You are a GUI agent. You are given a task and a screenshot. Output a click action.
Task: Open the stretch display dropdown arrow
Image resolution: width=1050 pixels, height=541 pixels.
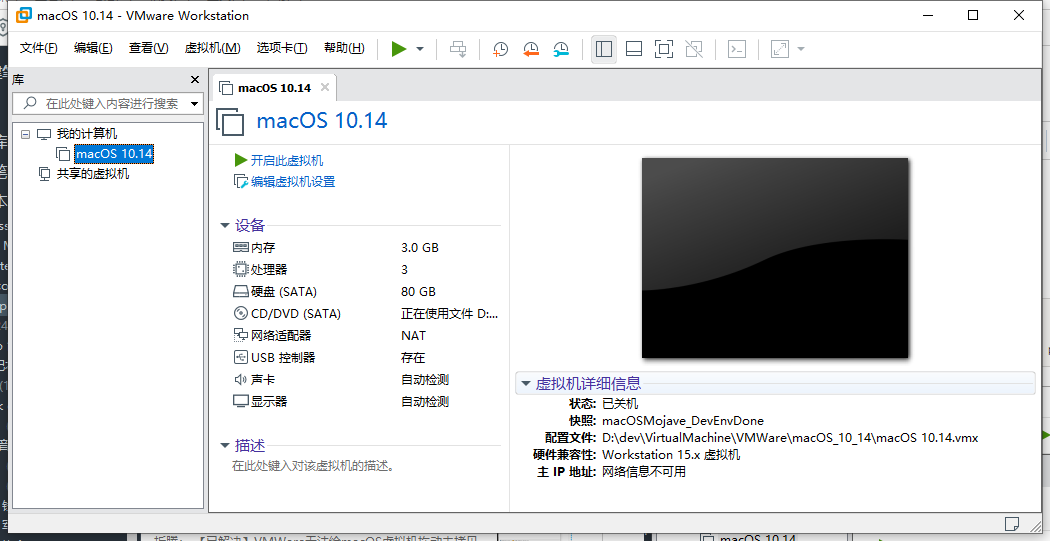tap(800, 49)
